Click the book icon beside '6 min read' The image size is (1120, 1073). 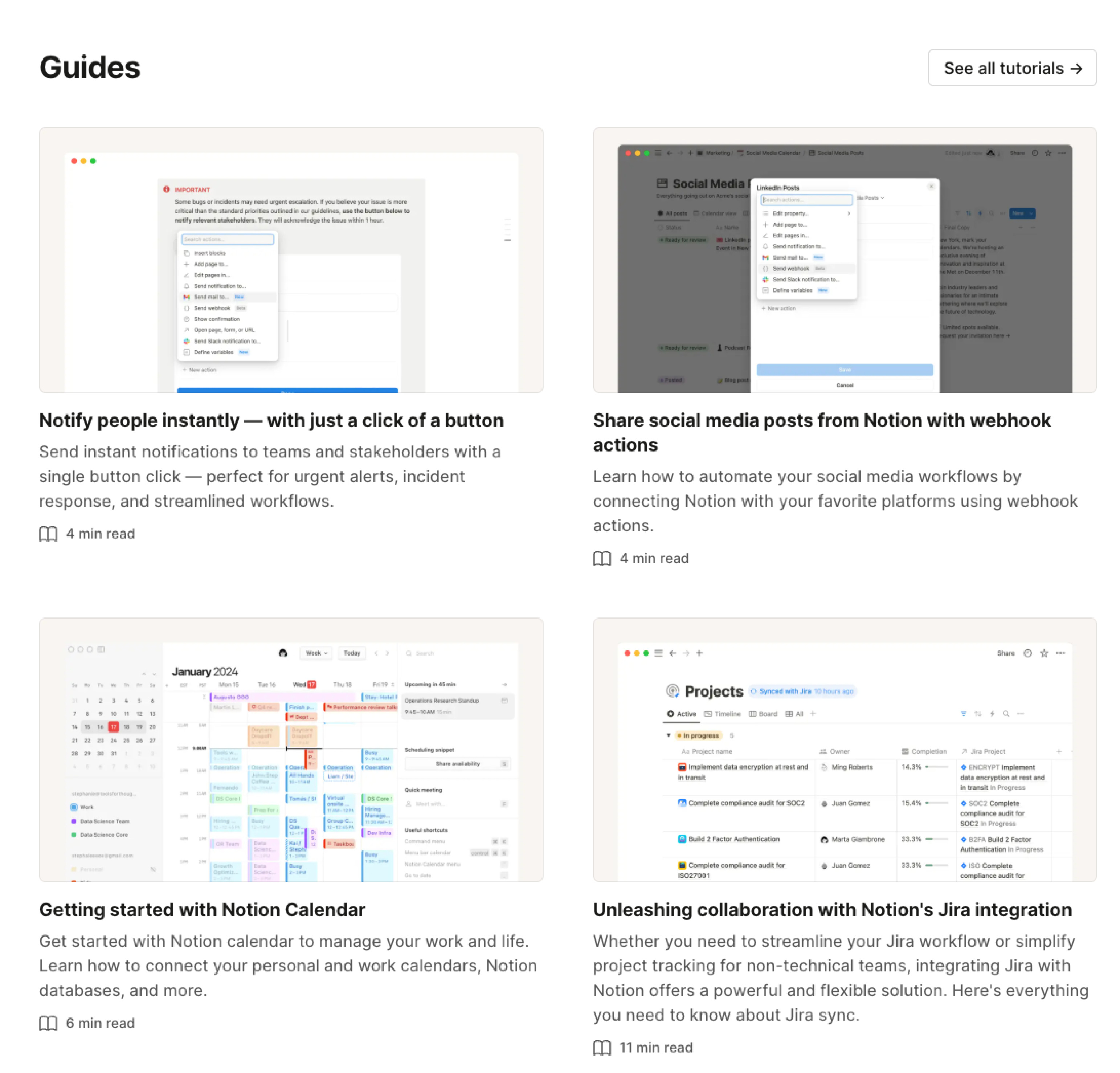pos(49,1023)
